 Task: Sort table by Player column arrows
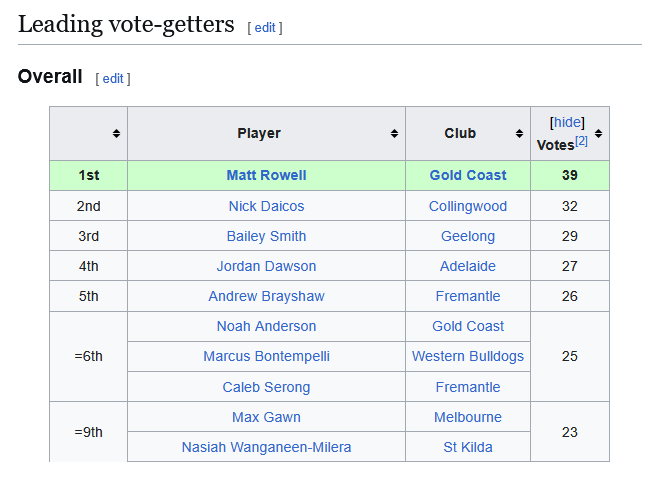[x=395, y=134]
